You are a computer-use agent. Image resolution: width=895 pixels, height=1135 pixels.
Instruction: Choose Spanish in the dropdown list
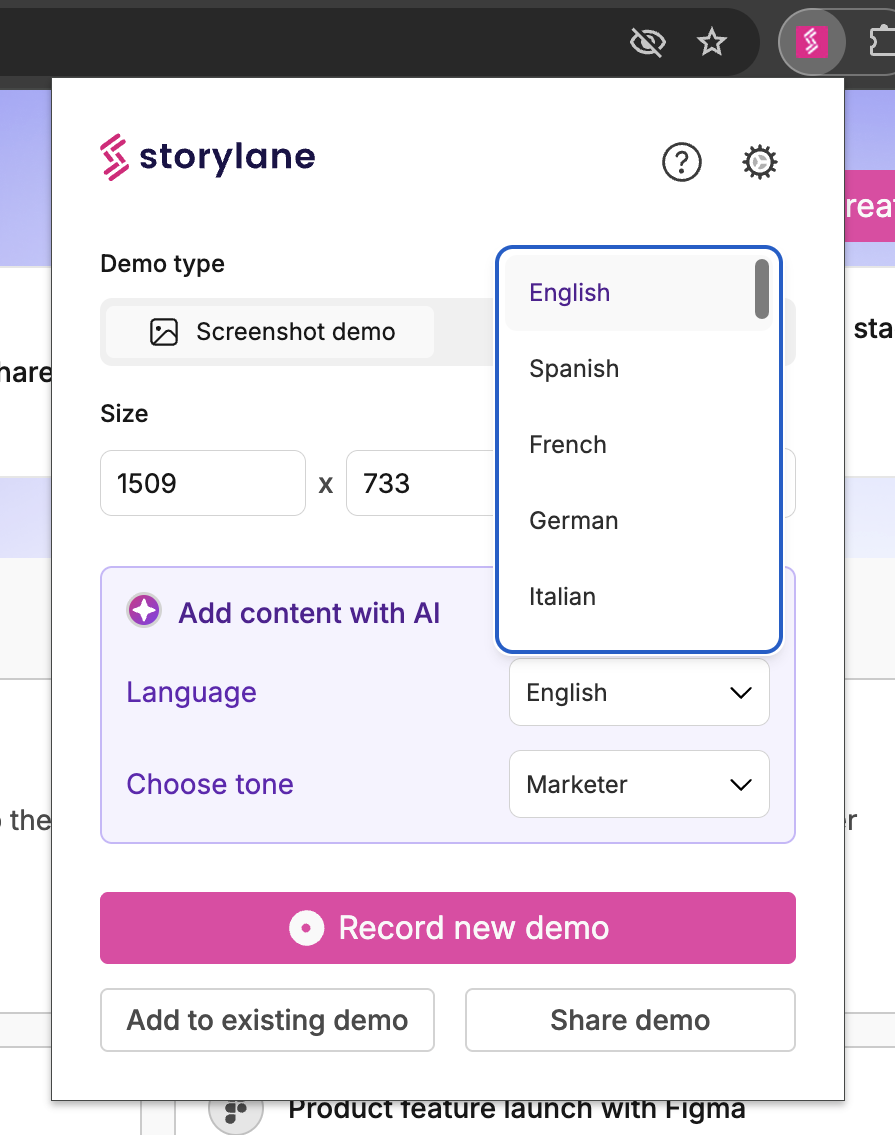point(574,369)
